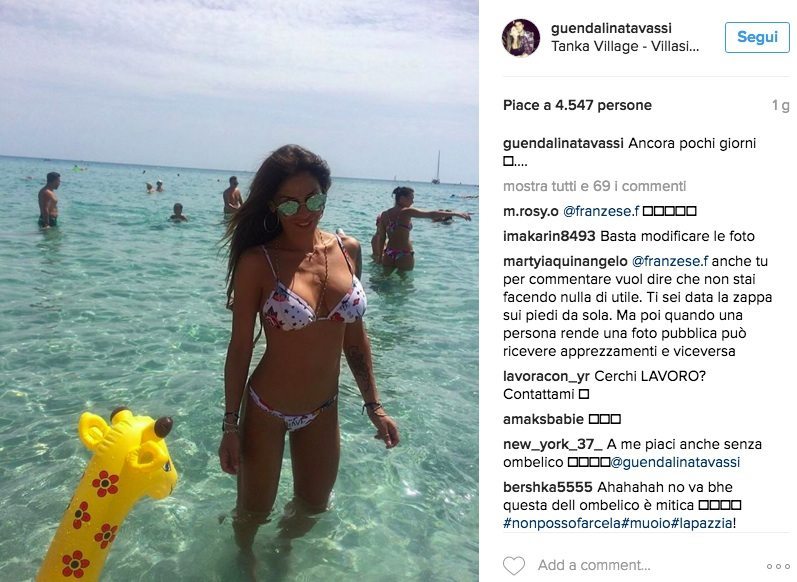Open martyiaquinangelo commenter profile
The width and height of the screenshot is (797, 582).
pos(565,261)
